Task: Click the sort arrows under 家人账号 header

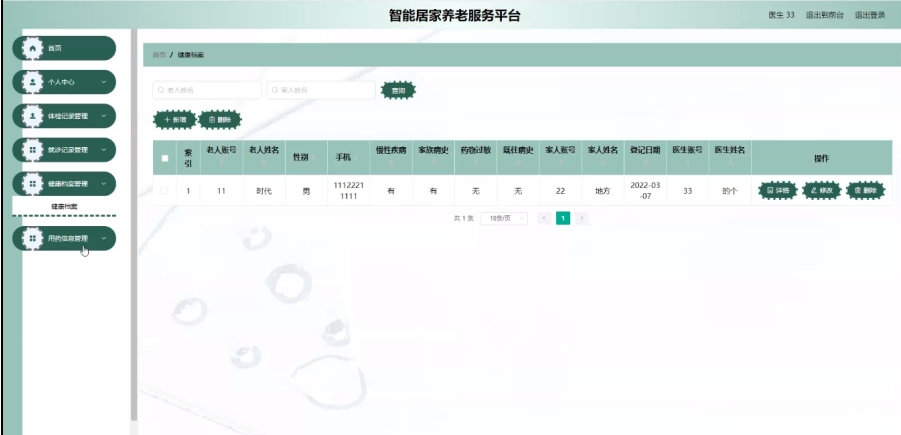Action: tap(560, 163)
